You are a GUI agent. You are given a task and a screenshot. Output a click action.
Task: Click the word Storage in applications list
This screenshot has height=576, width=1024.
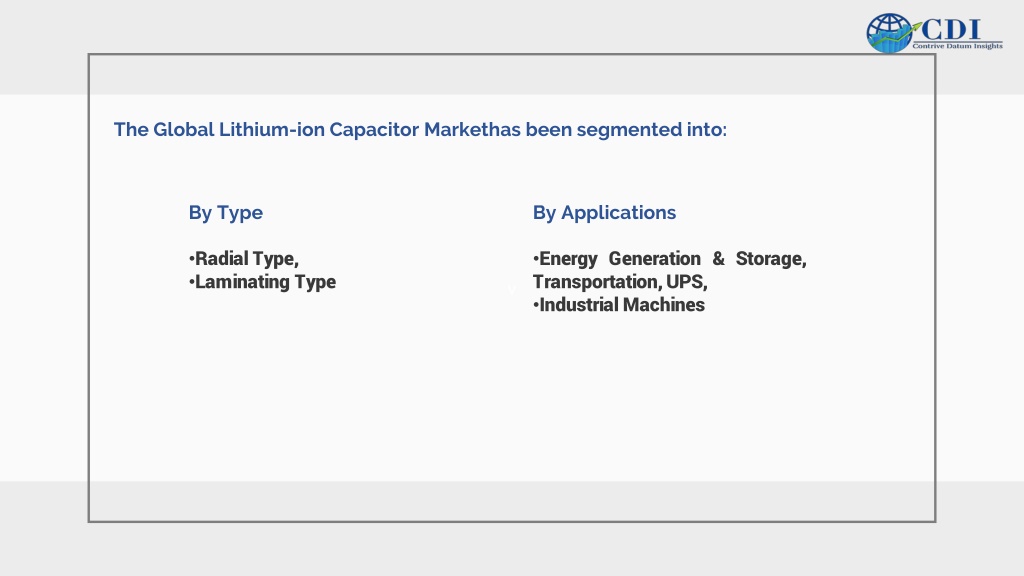(x=771, y=259)
